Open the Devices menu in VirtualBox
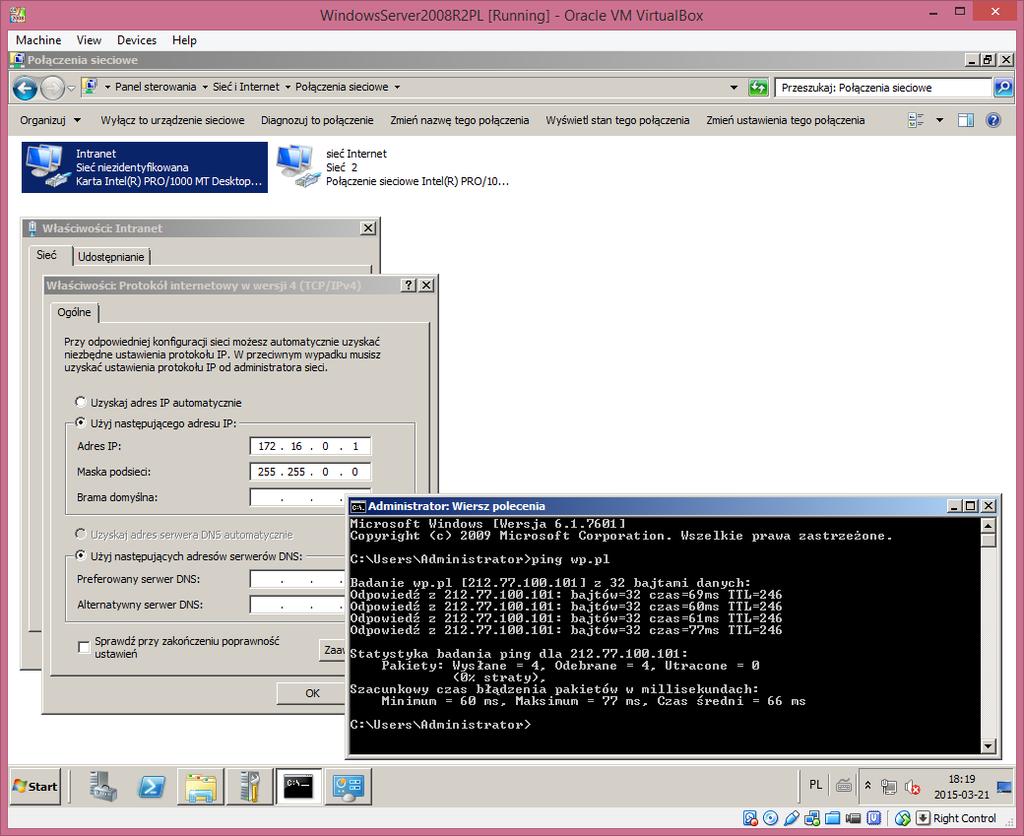Image resolution: width=1024 pixels, height=836 pixels. pyautogui.click(x=136, y=40)
